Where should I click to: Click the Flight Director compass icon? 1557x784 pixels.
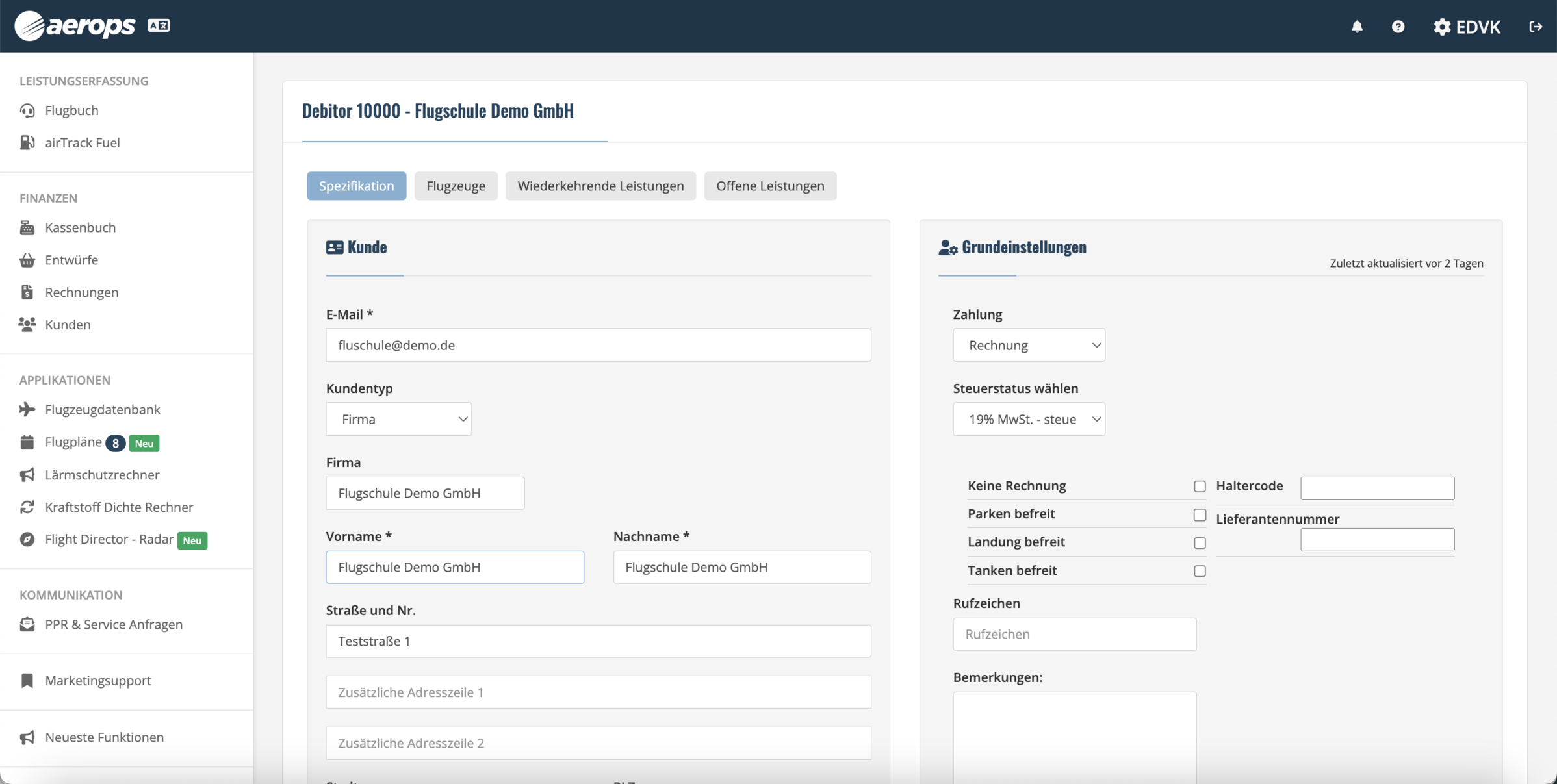click(27, 539)
